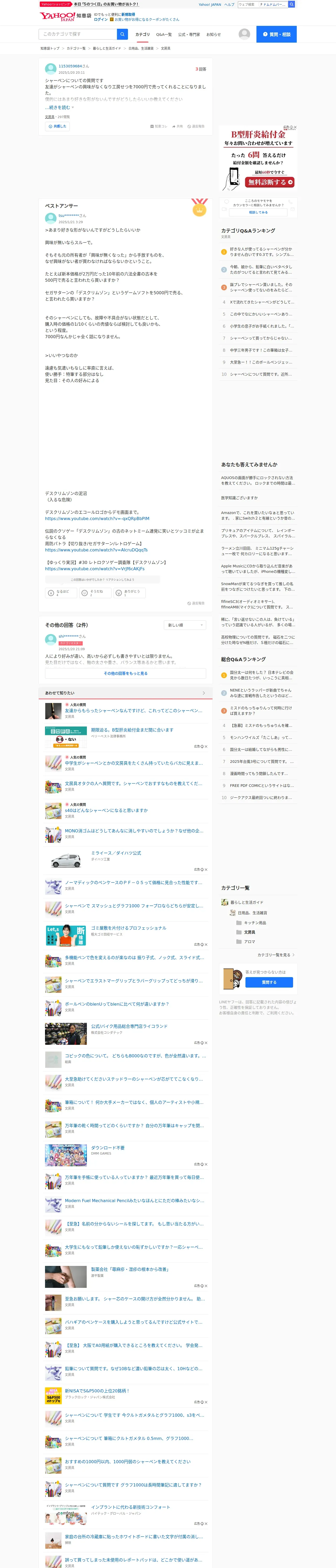Image resolution: width=336 pixels, height=1568 pixels.
Task: Select the Q&A一覧 tab
Action: (x=164, y=35)
